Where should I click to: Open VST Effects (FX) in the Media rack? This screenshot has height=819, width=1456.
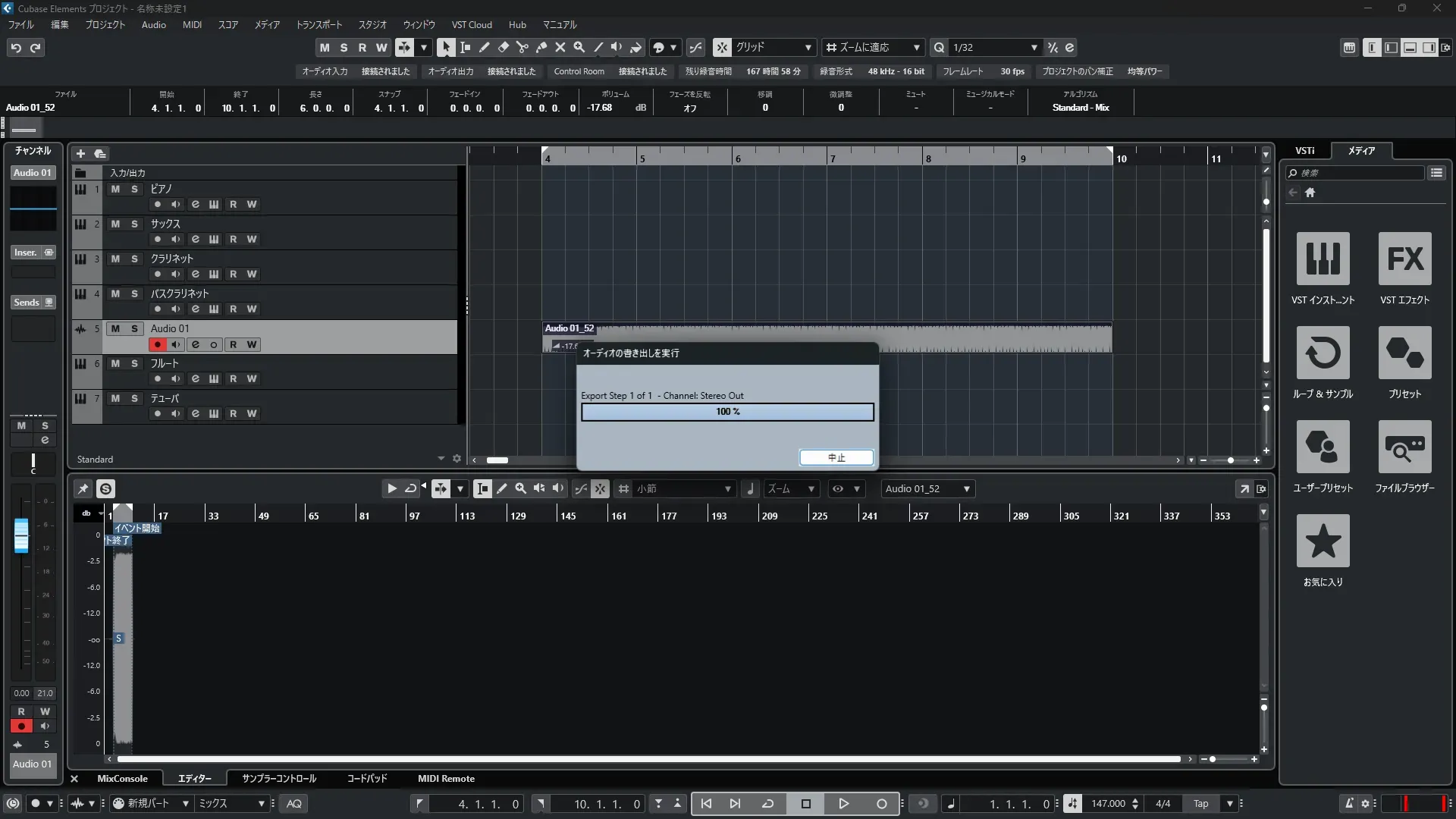coord(1404,259)
